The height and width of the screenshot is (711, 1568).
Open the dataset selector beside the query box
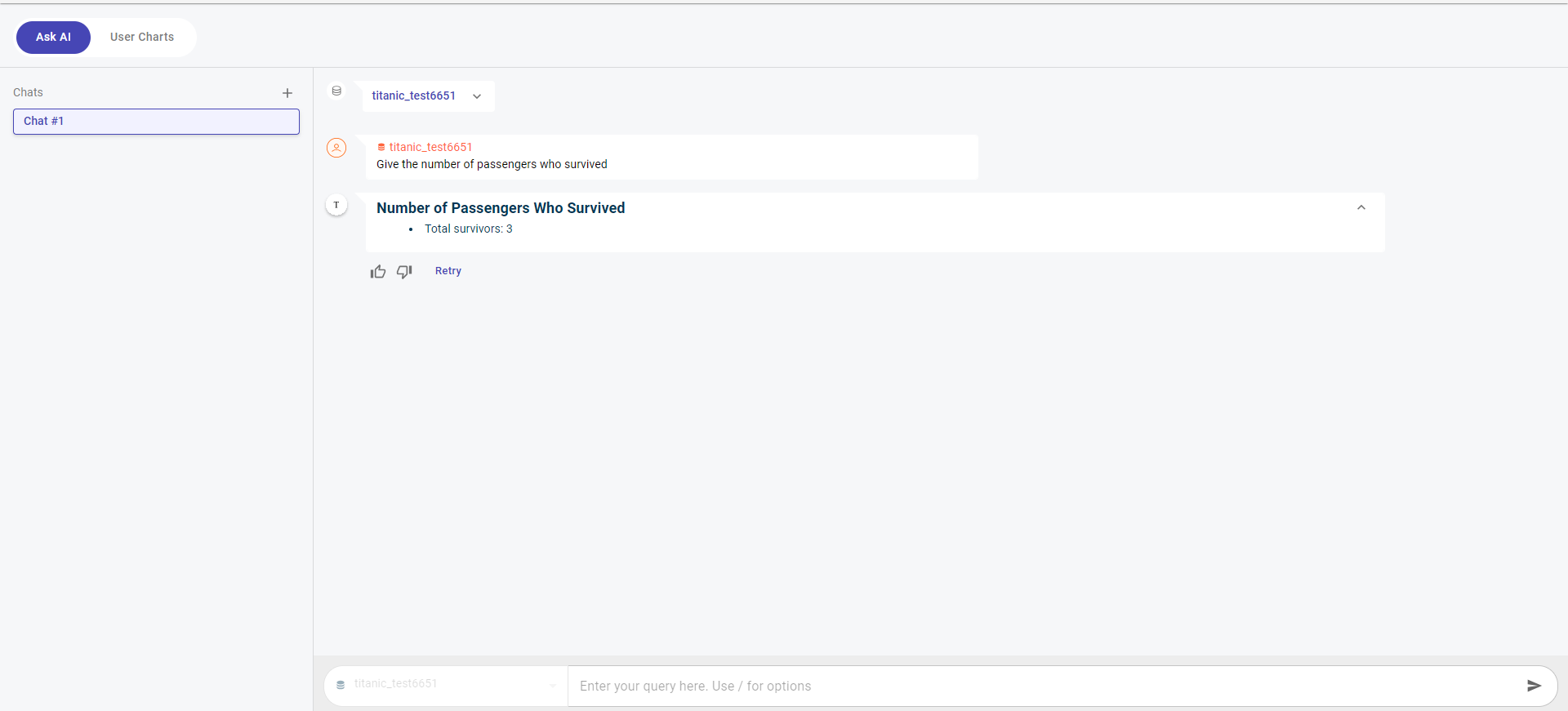coord(446,685)
